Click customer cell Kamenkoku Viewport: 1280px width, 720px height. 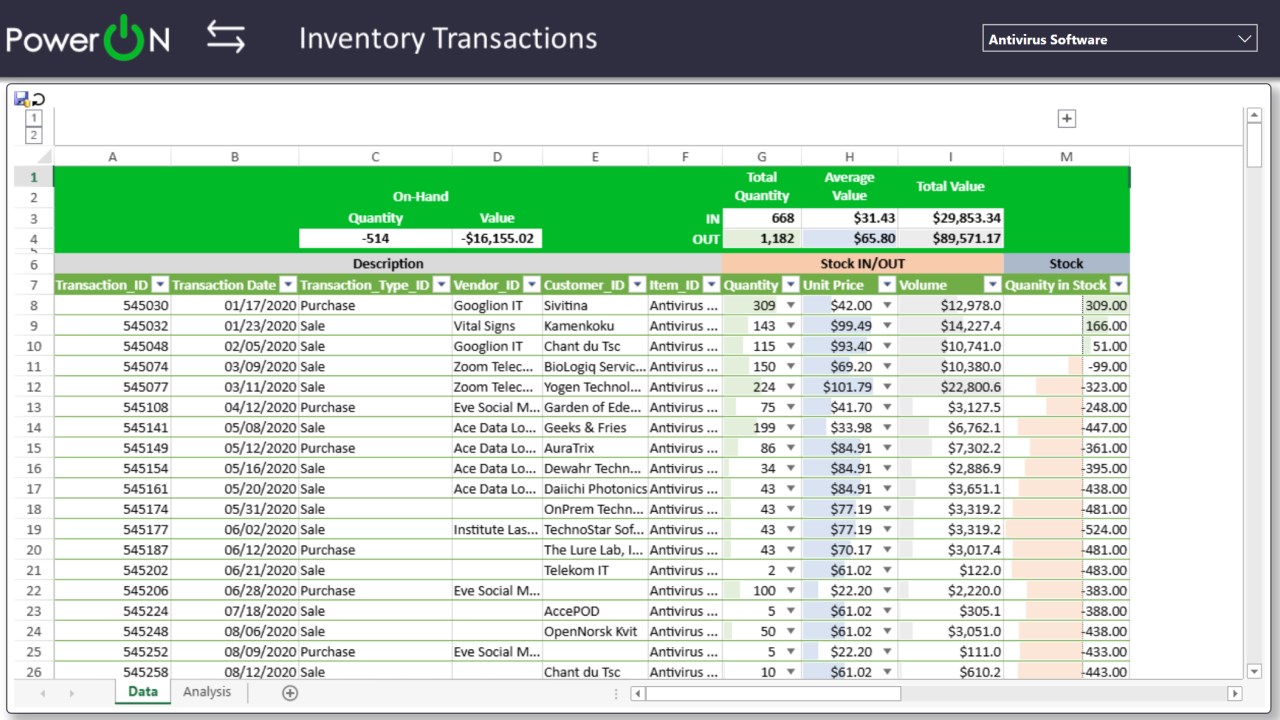pos(595,326)
